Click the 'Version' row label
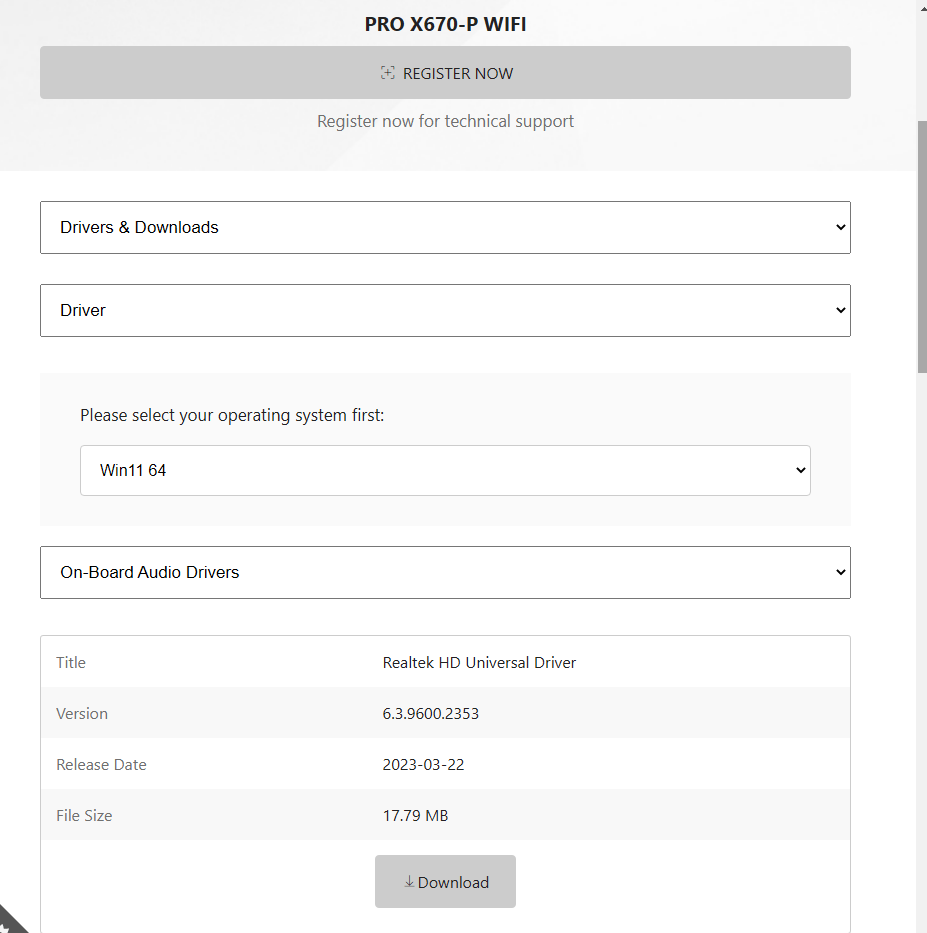This screenshot has height=933, width=927. (82, 713)
